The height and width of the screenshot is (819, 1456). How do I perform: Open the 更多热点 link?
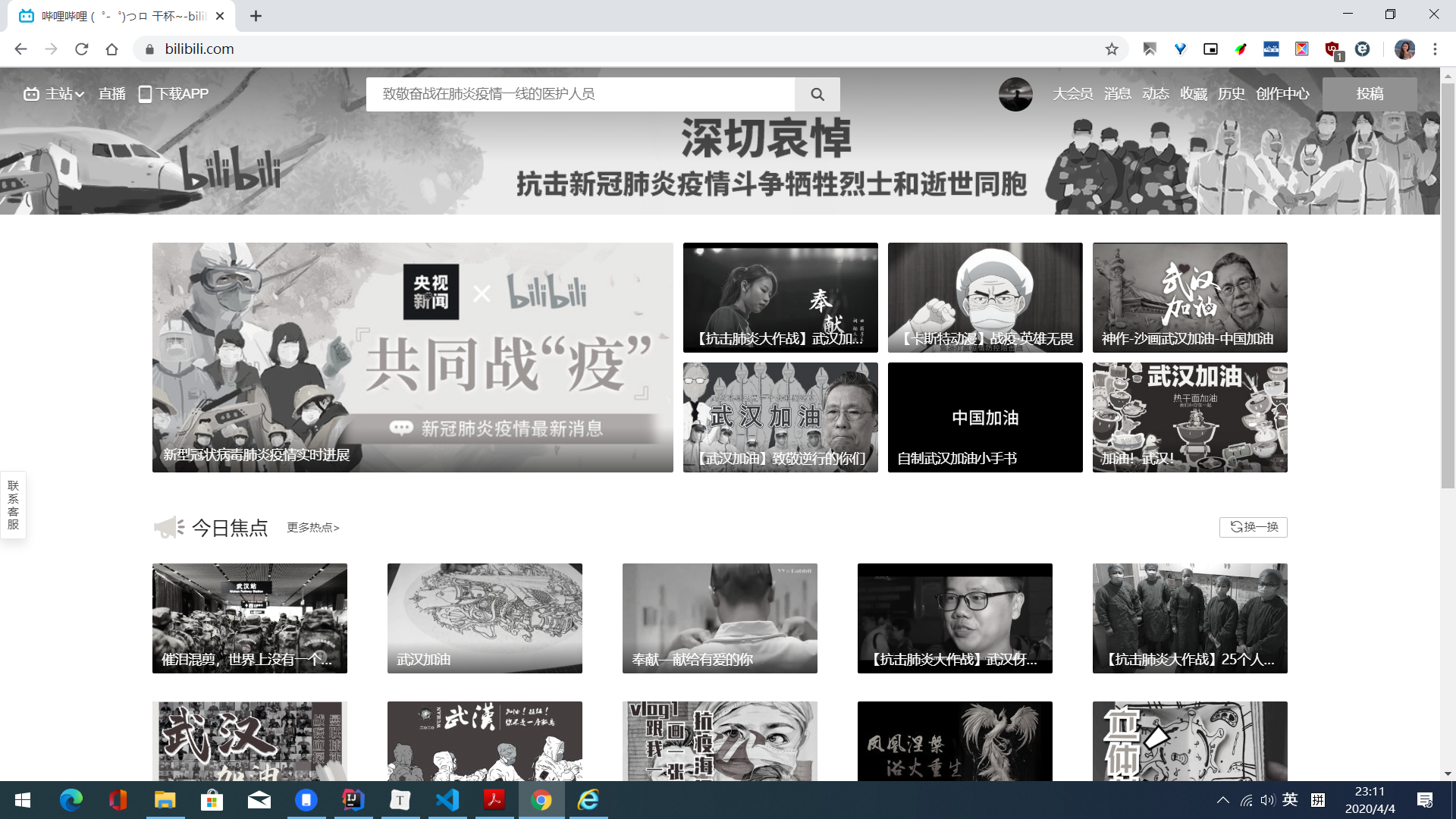(x=312, y=528)
